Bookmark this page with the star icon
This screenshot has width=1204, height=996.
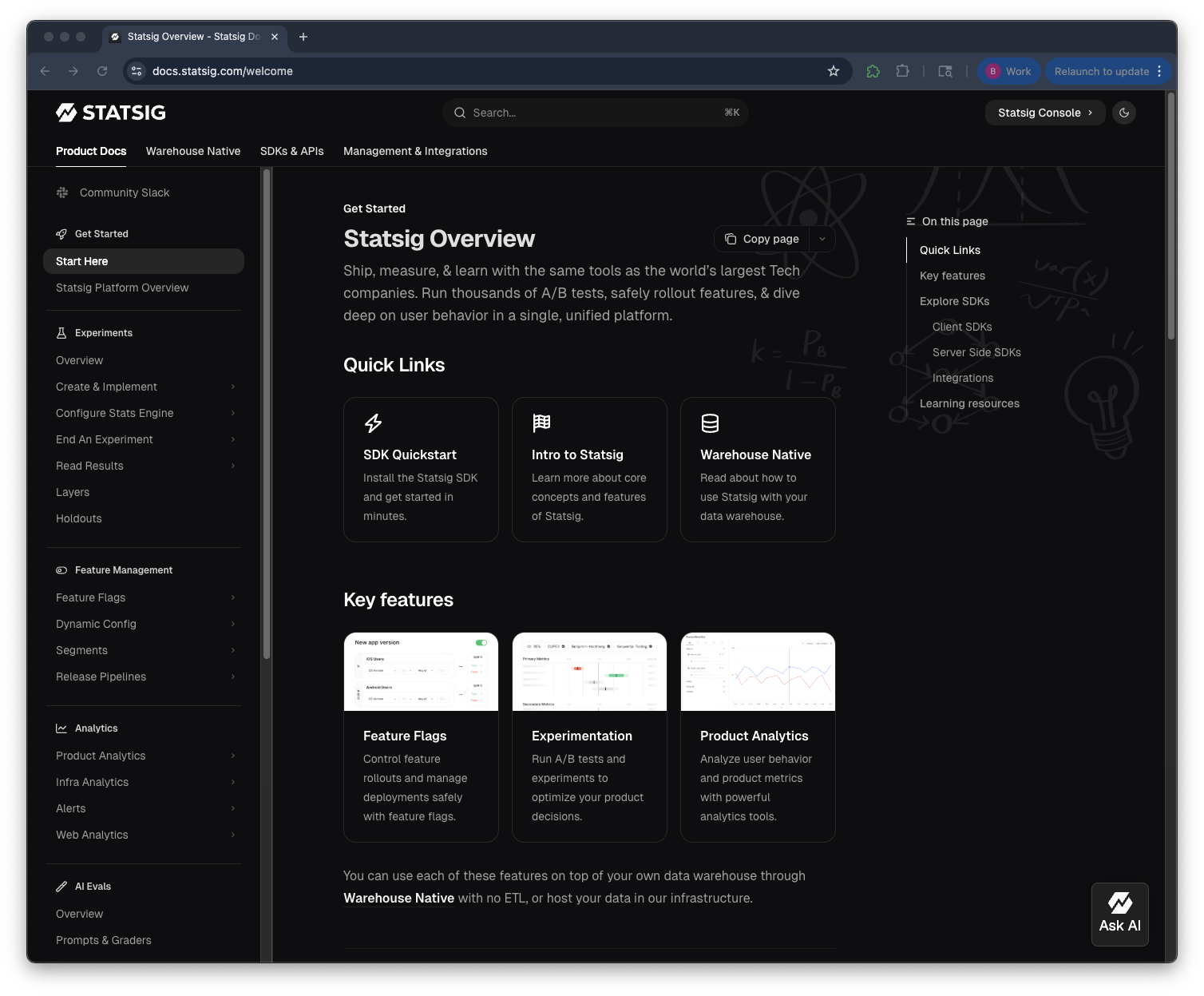834,71
